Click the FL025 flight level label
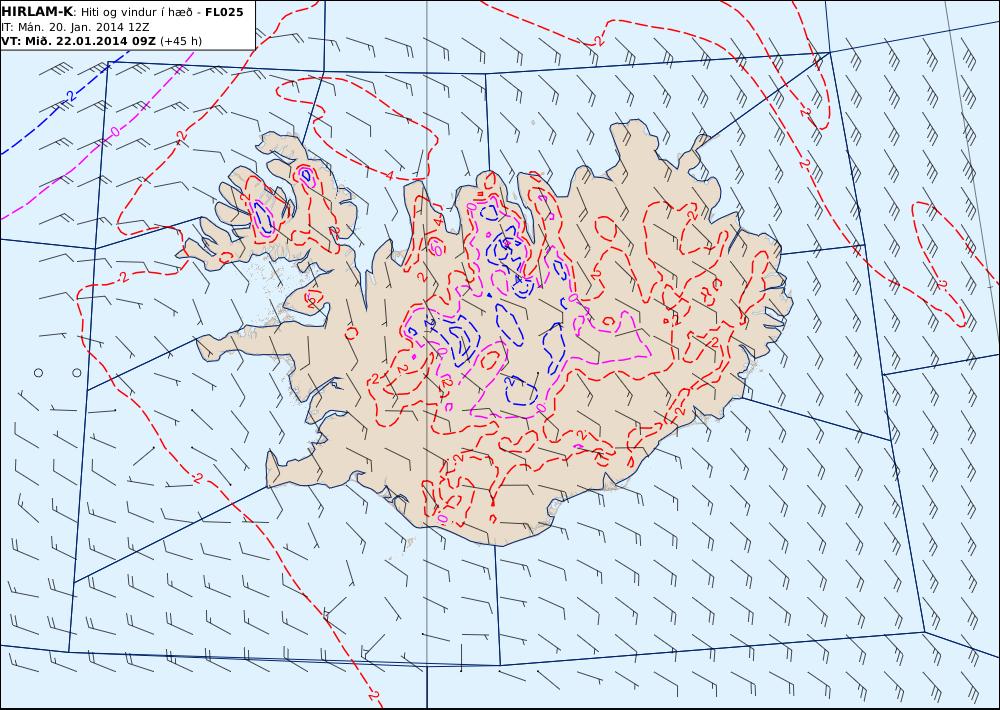Viewport: 1000px width, 710px height. tap(224, 12)
